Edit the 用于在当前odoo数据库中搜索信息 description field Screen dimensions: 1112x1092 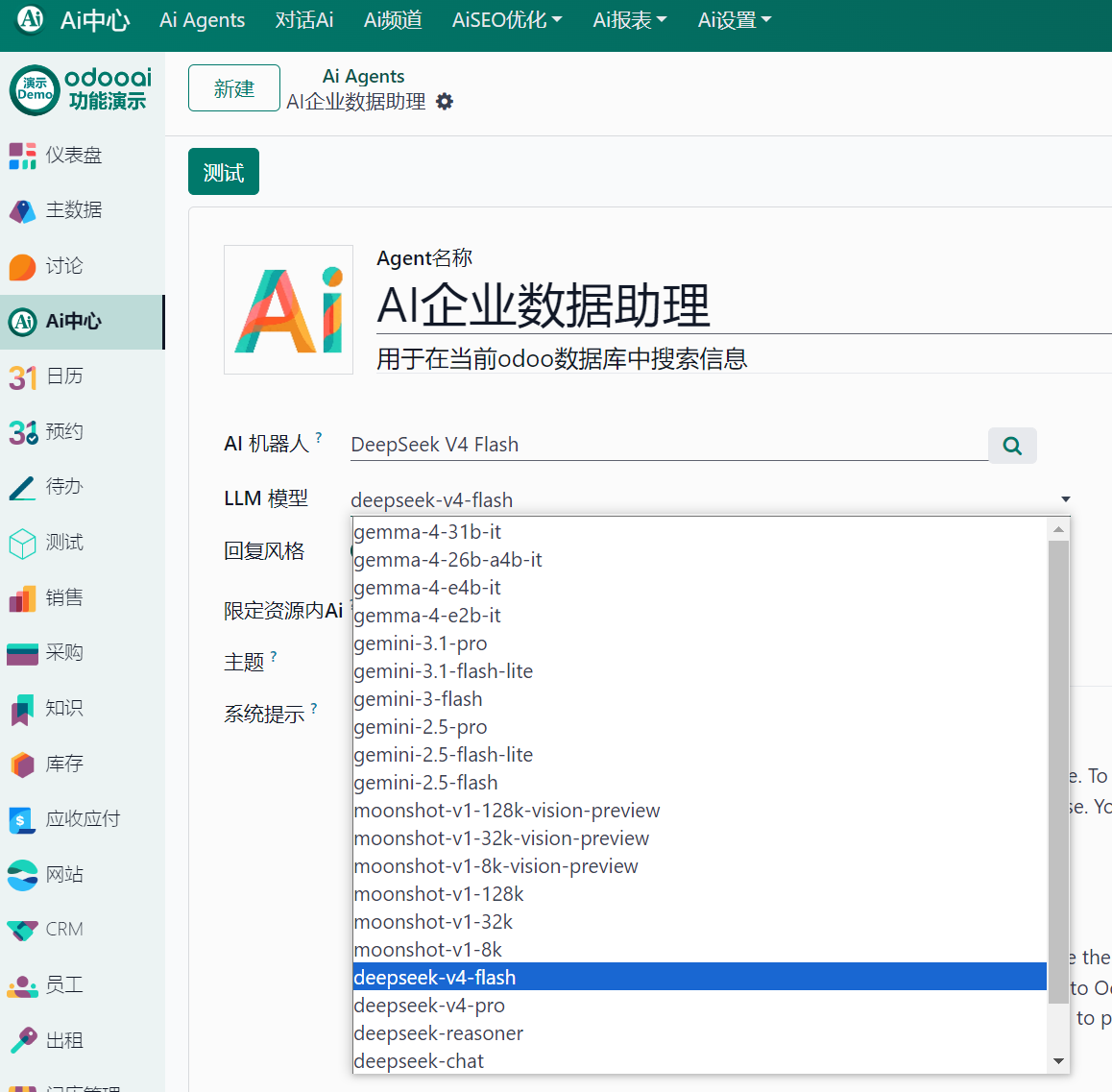point(744,359)
